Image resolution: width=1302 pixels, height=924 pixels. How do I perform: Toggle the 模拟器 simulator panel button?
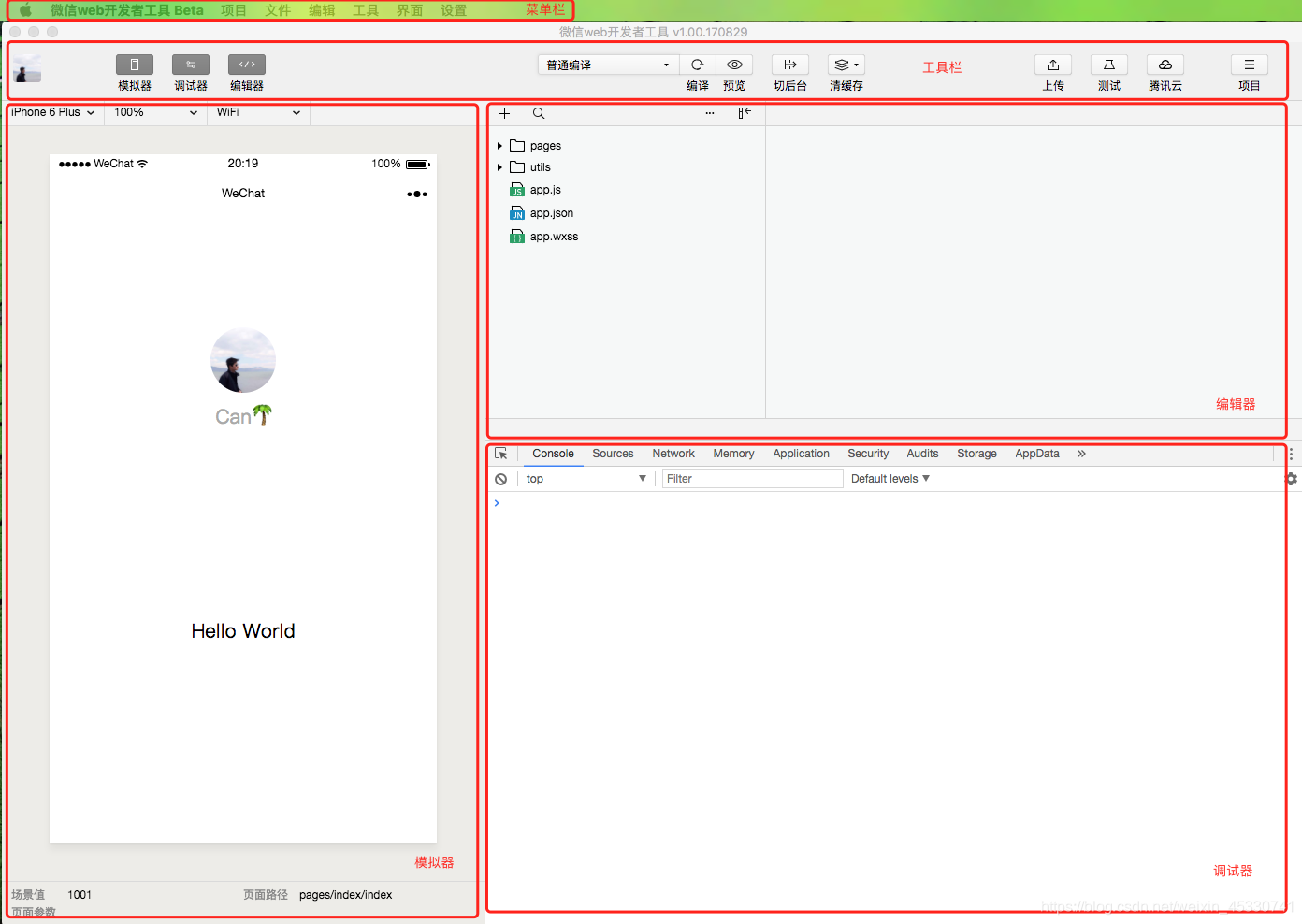134,65
